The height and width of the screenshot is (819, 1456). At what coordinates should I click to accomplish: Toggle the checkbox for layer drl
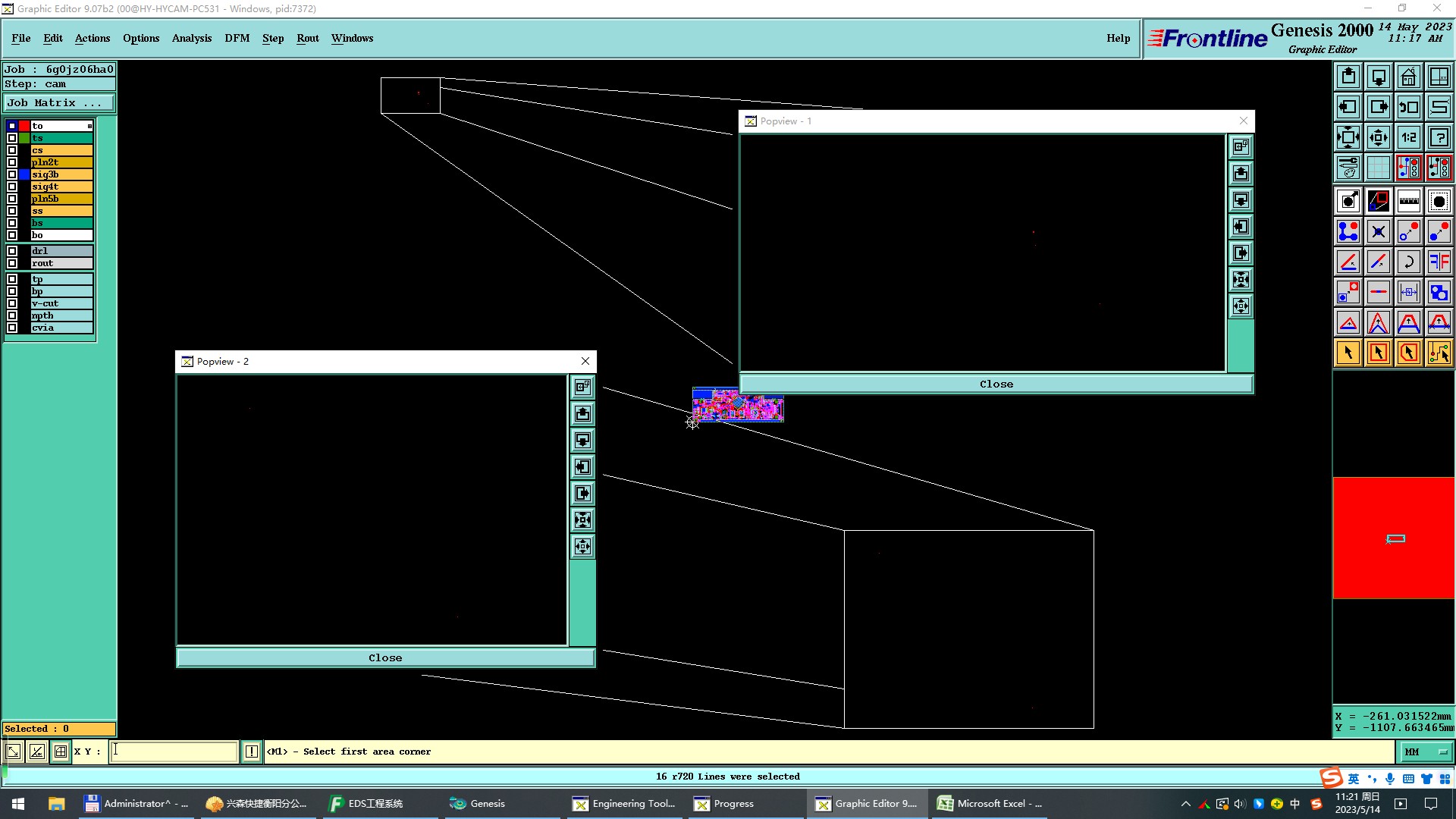(12, 251)
